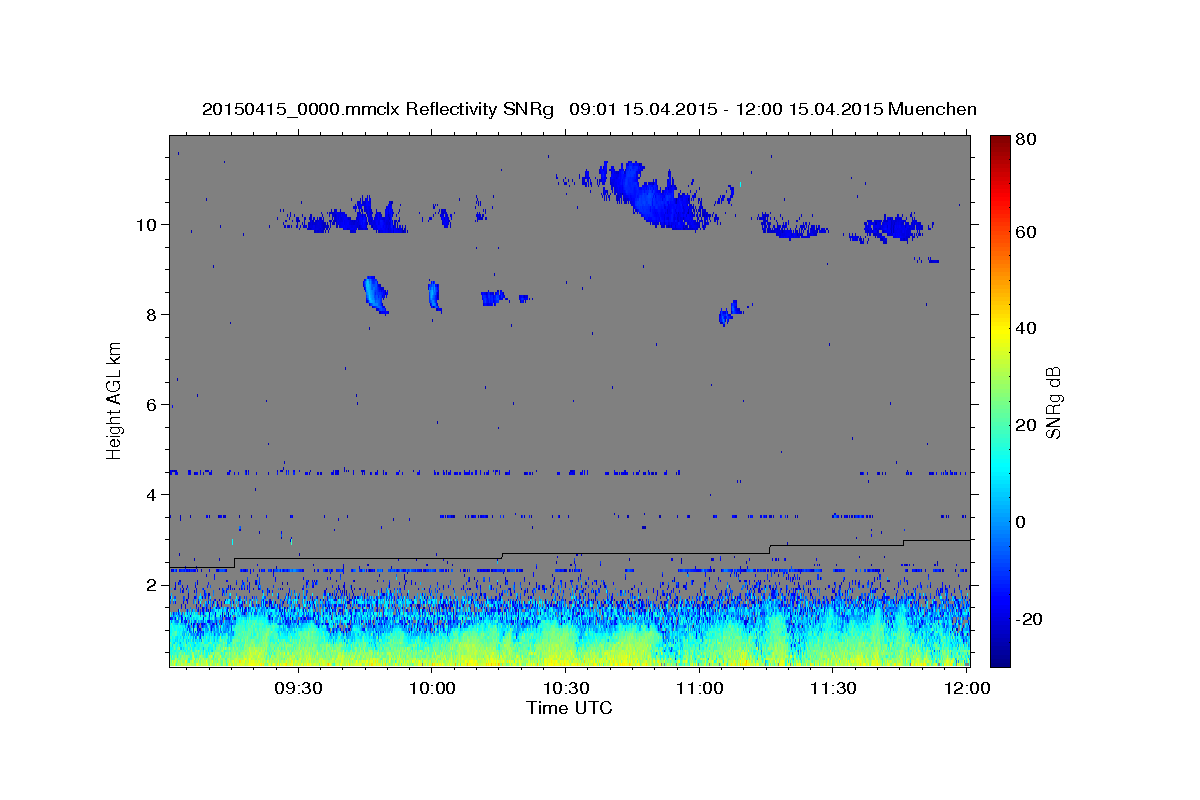The width and height of the screenshot is (1200, 800).
Task: Click the colorbar value -20
Action: pos(1030,619)
